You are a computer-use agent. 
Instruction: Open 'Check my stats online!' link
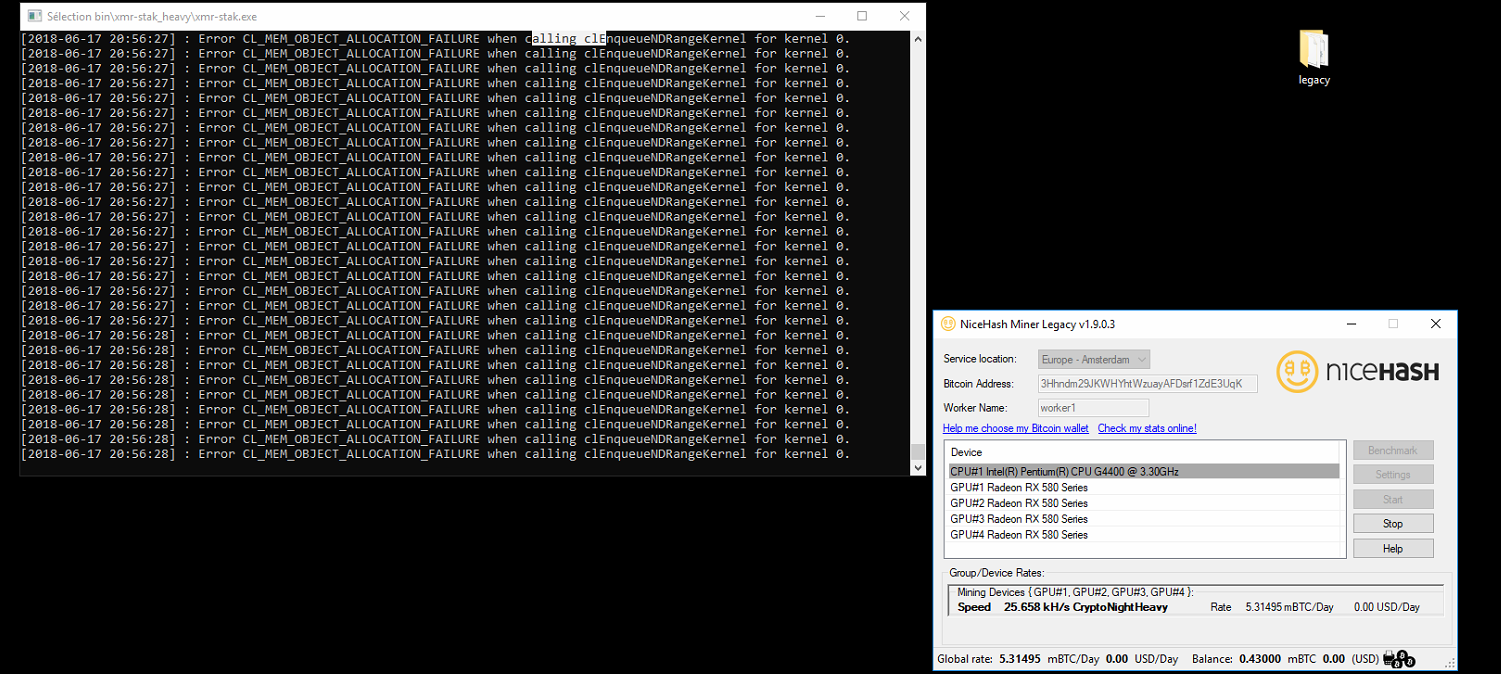[x=1146, y=428]
